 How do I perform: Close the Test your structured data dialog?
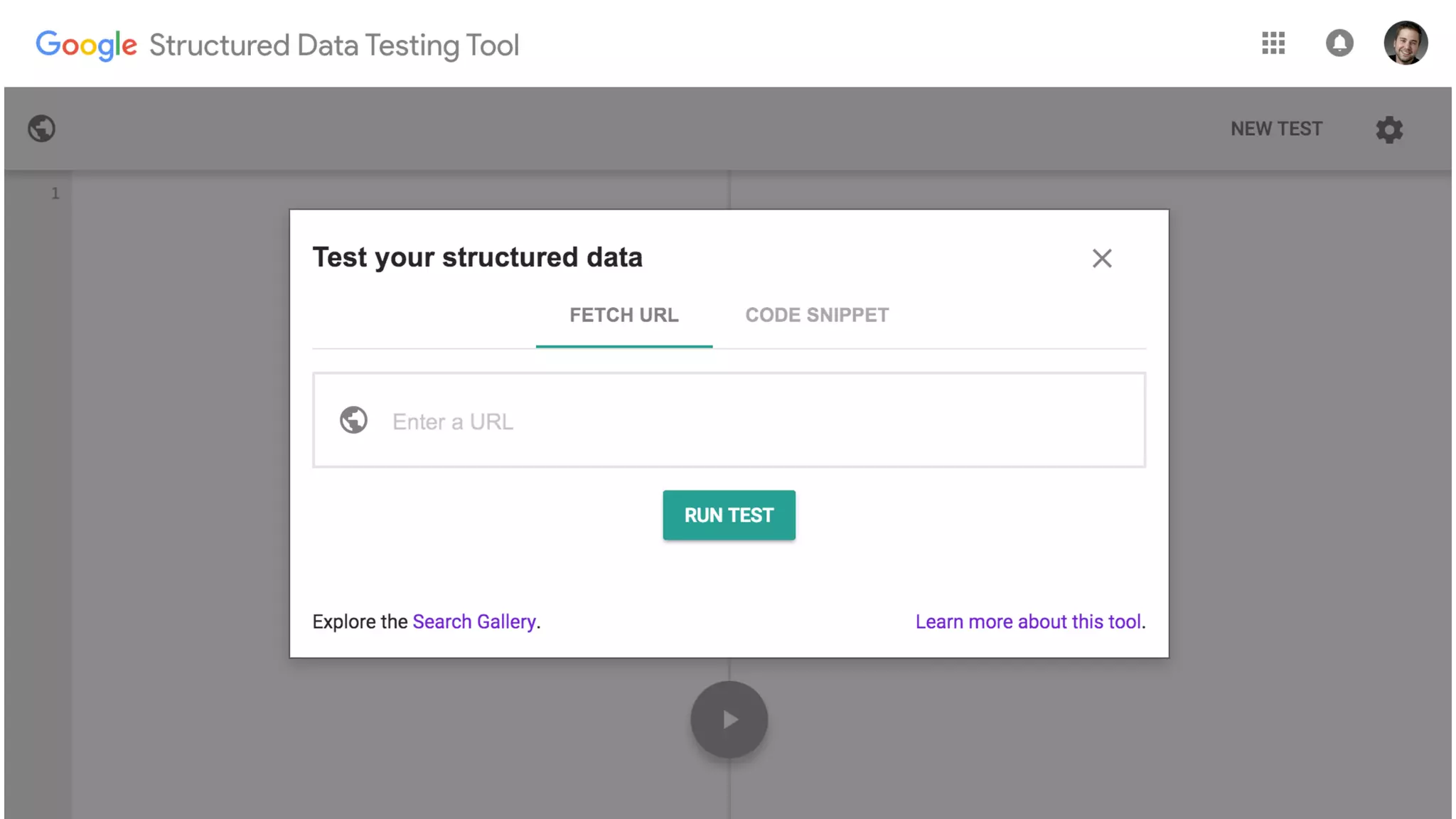(1102, 258)
